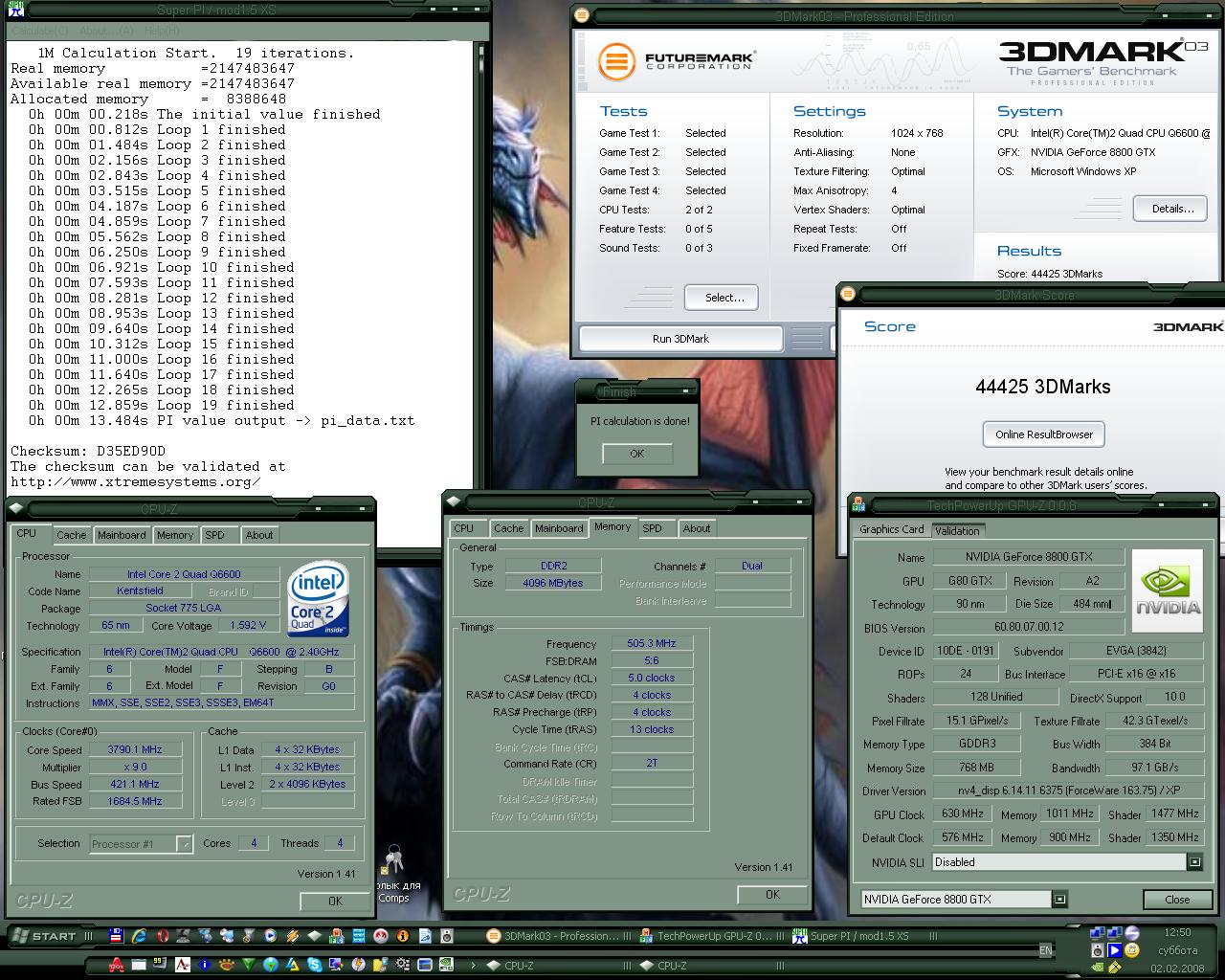Image resolution: width=1225 pixels, height=980 pixels.
Task: Select the Graphics Card tab in GPU-Z
Action: 891,529
